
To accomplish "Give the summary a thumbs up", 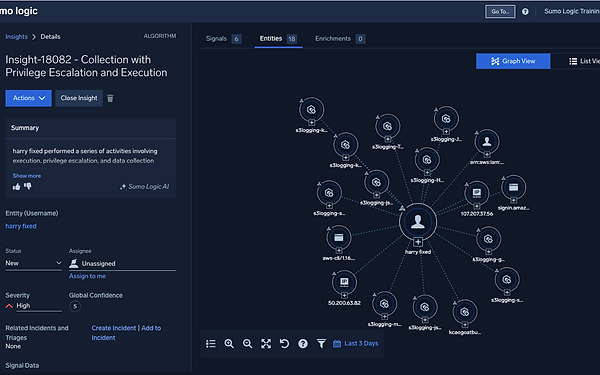I will pos(16,187).
